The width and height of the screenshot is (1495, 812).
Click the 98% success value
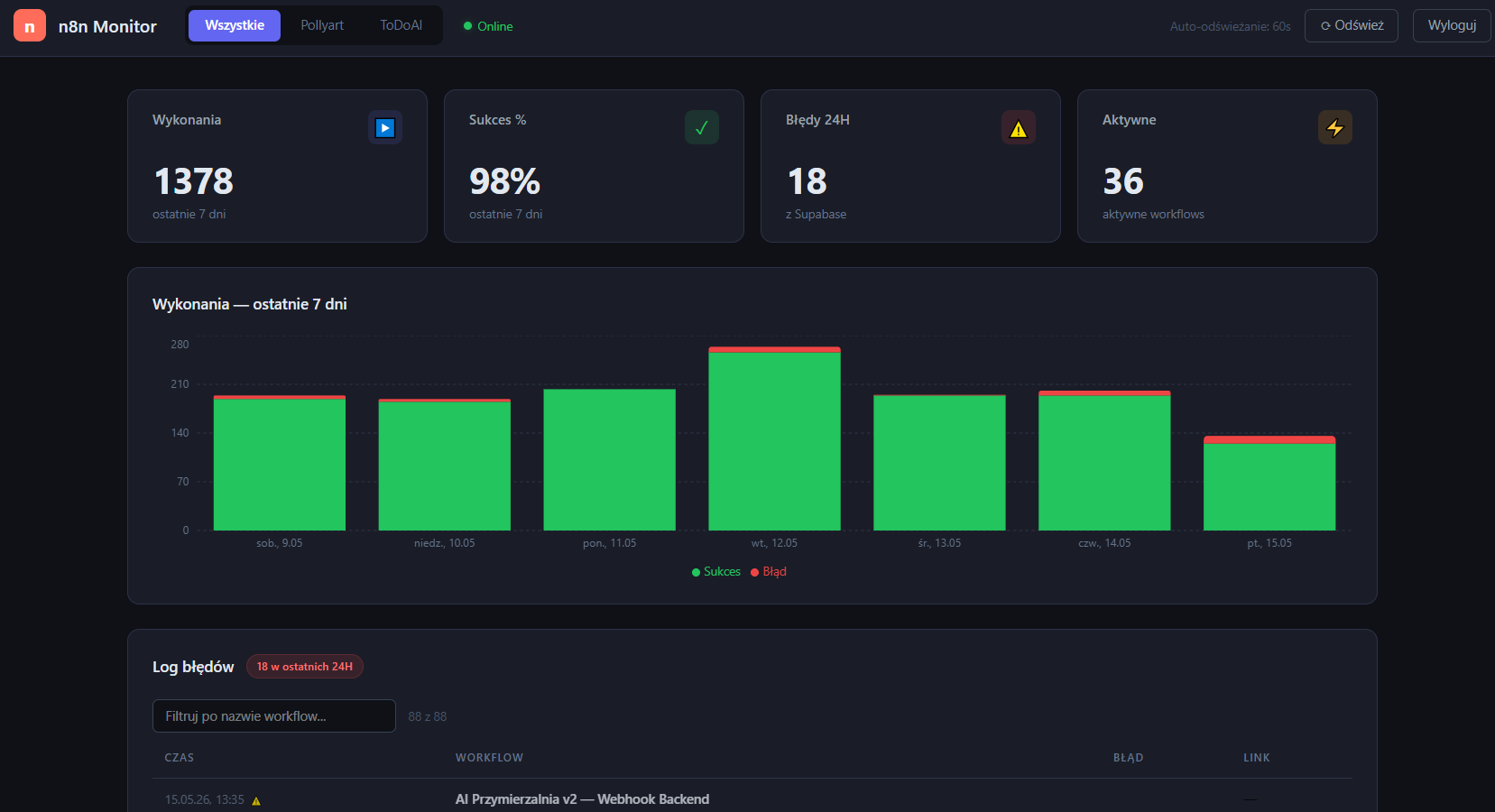[x=504, y=181]
